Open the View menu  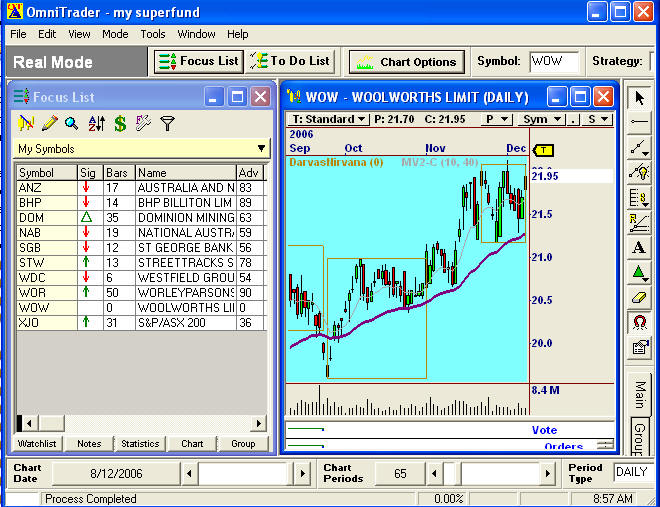click(x=79, y=34)
